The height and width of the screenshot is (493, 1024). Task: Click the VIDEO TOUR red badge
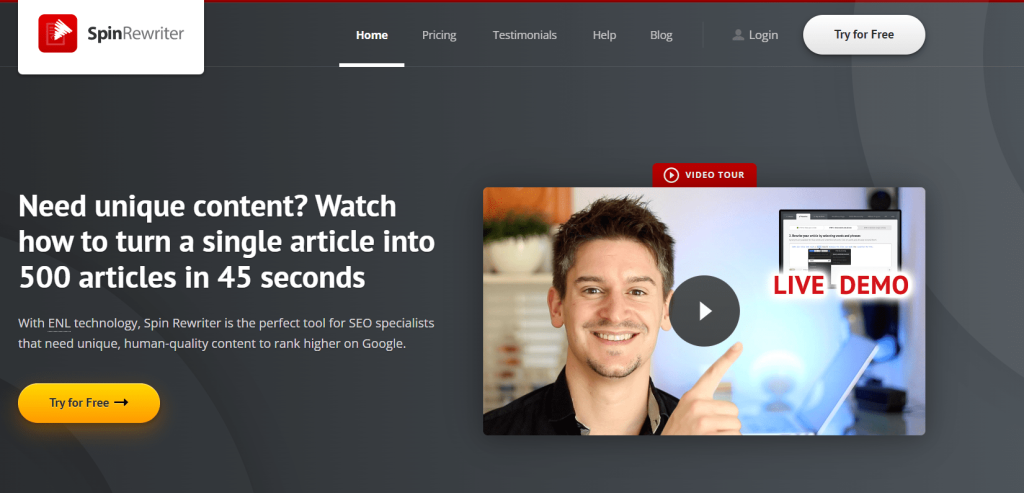[x=704, y=175]
